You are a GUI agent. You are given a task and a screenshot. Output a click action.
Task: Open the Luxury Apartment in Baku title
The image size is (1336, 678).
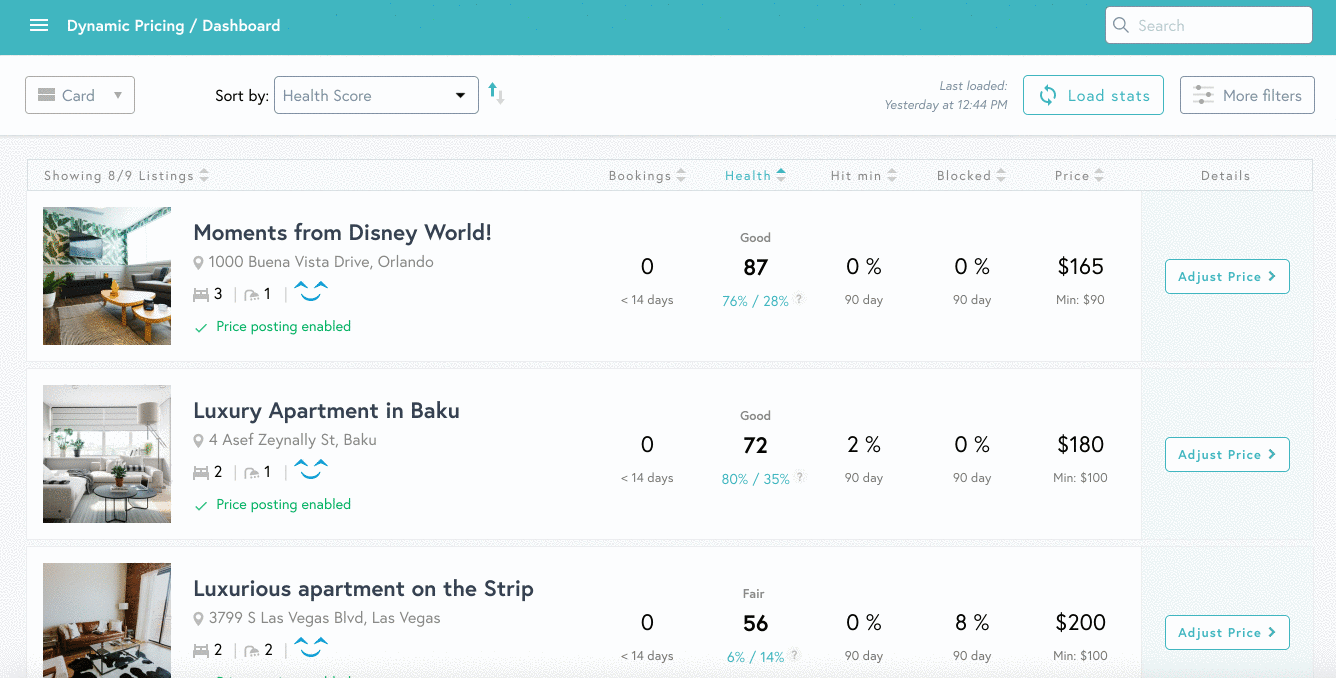point(326,411)
